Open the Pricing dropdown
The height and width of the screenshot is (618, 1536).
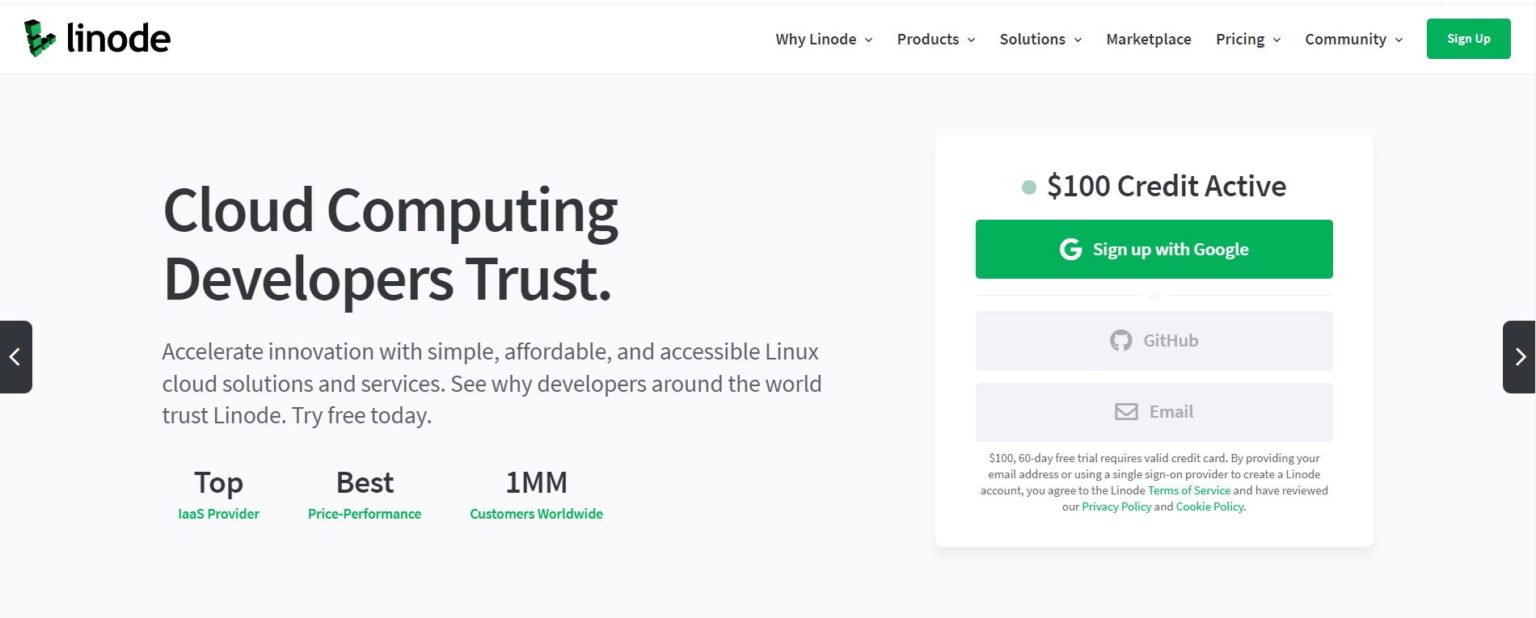(x=1240, y=39)
